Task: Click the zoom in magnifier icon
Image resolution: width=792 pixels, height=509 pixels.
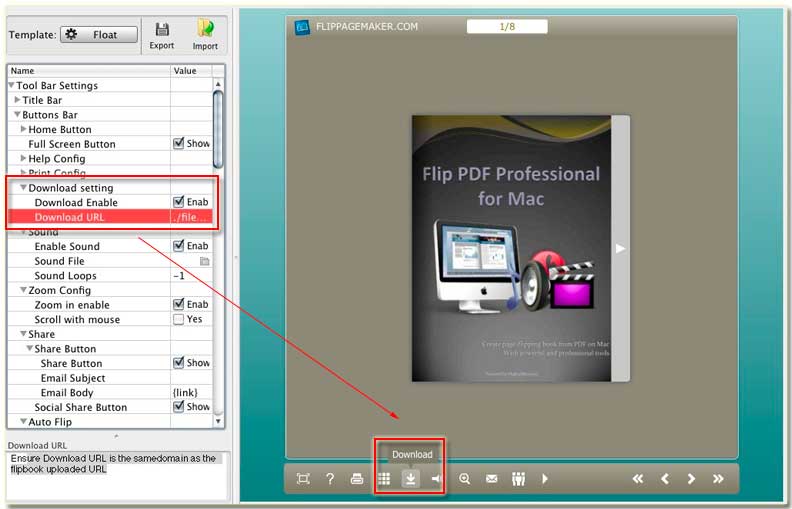Action: point(465,479)
